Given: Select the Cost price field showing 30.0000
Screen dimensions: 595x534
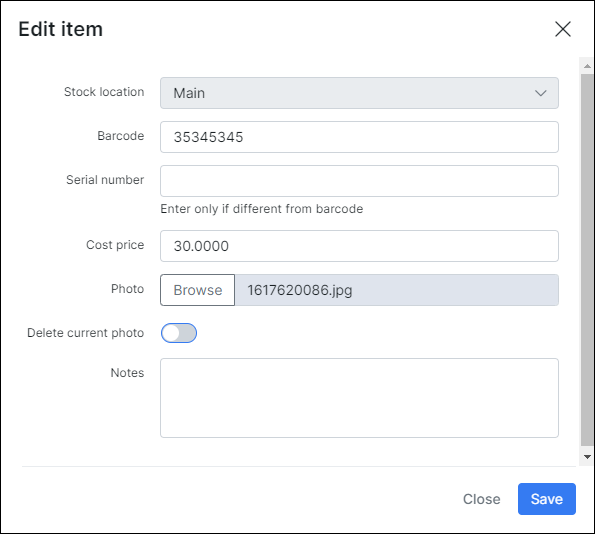Looking at the screenshot, I should coord(359,246).
